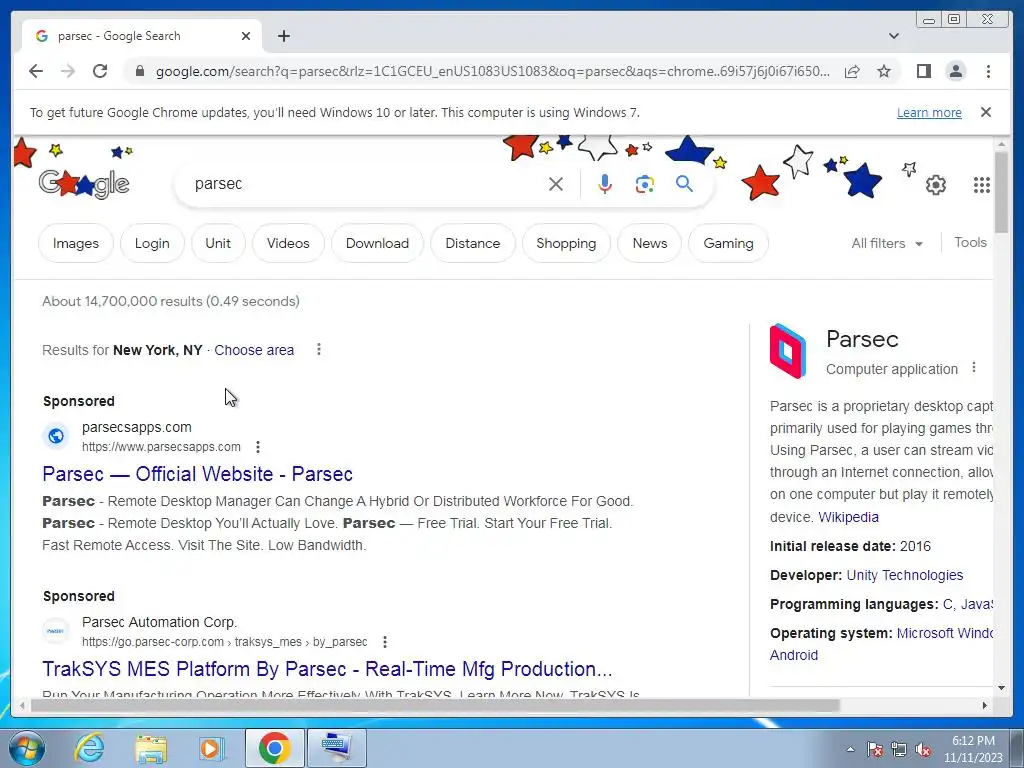Start voice search with microphone icon

point(605,184)
